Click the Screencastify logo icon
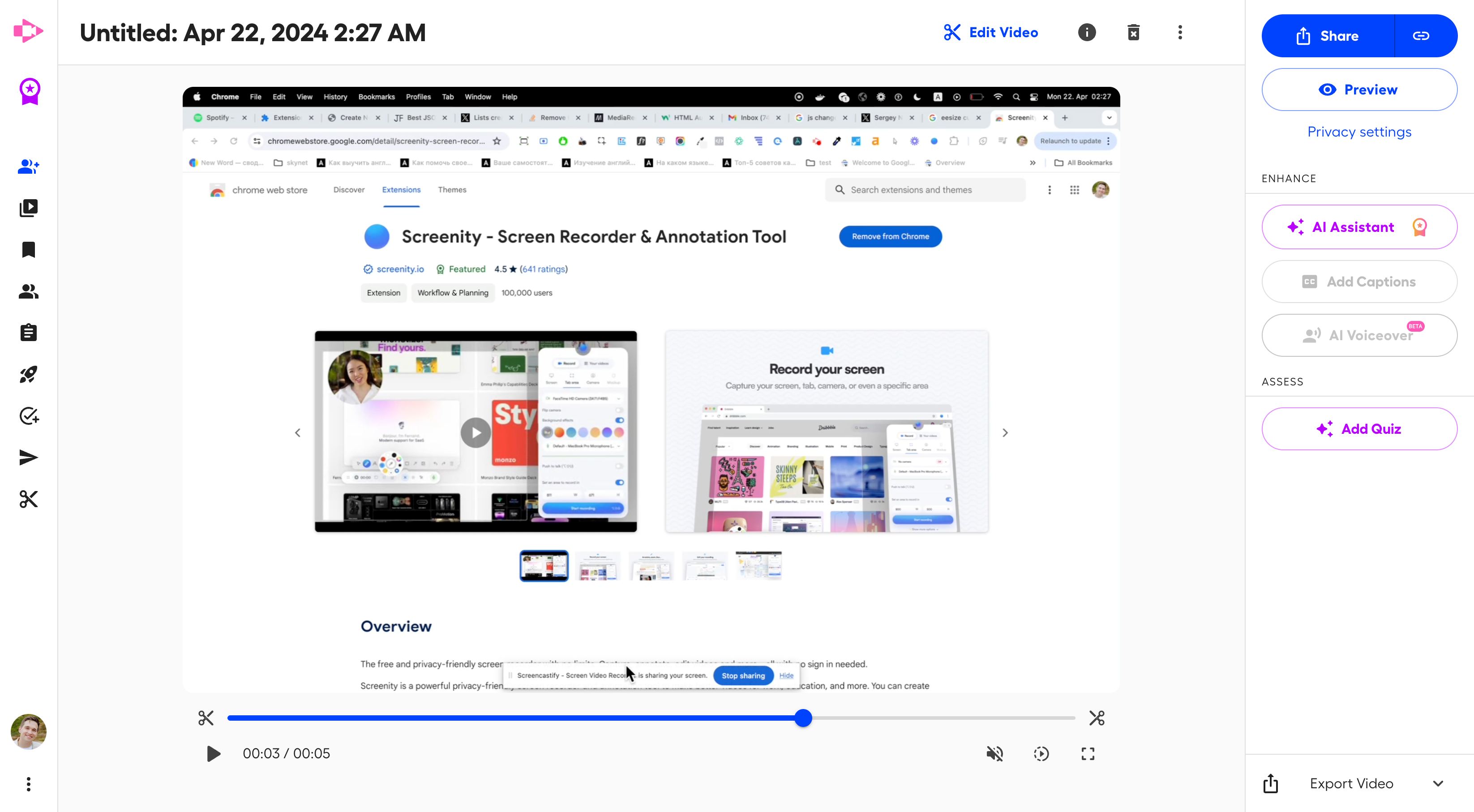The height and width of the screenshot is (812, 1474). coord(28,31)
